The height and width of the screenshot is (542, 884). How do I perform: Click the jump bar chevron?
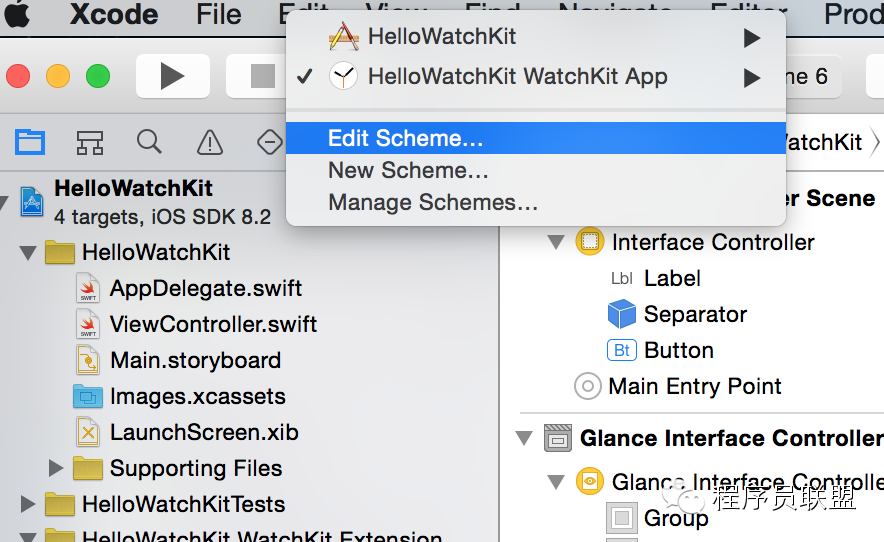[x=875, y=142]
